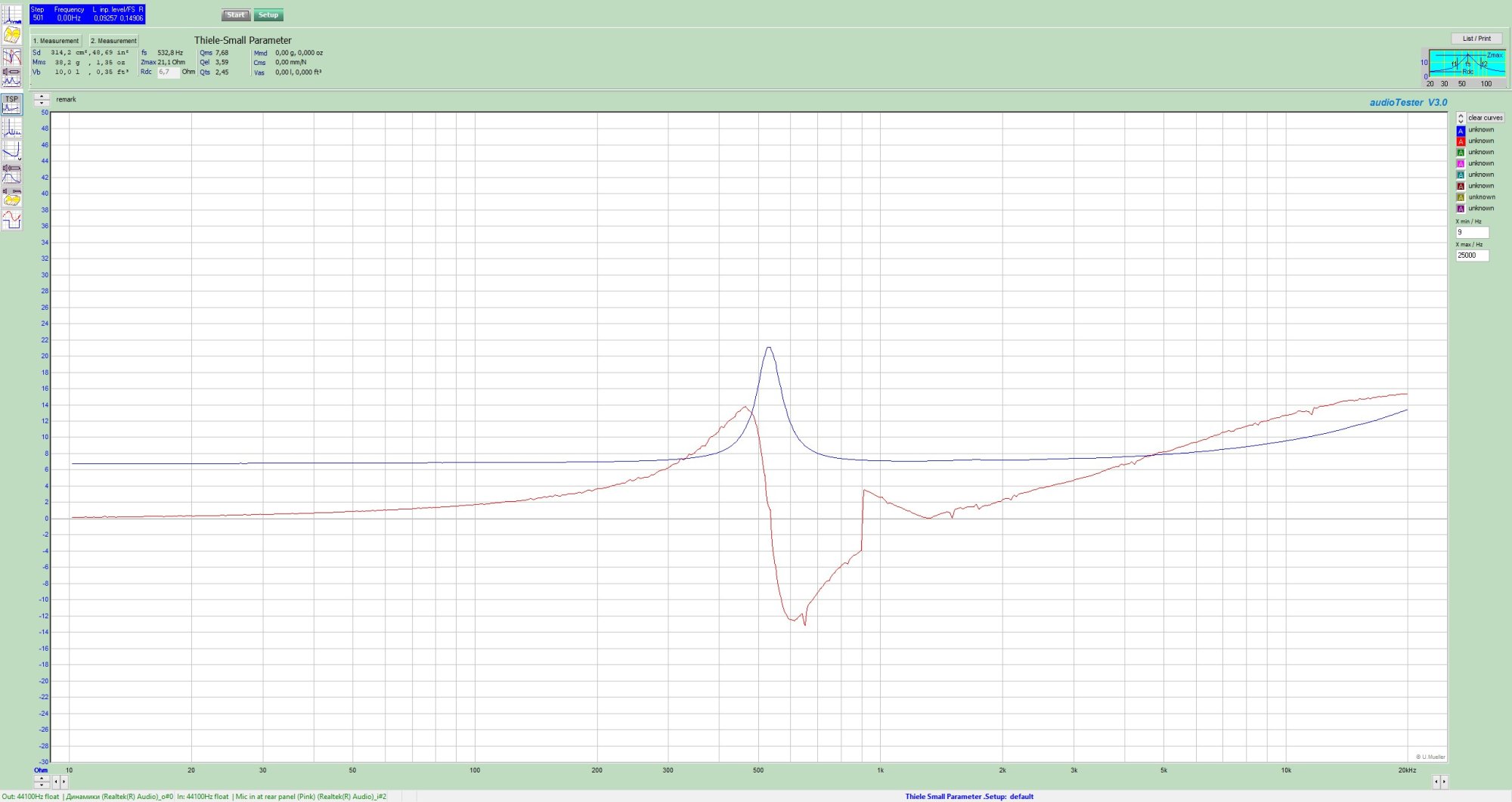Click the curve list up/down spinner
Screen dimensions: 1512x802
[x=1461, y=118]
